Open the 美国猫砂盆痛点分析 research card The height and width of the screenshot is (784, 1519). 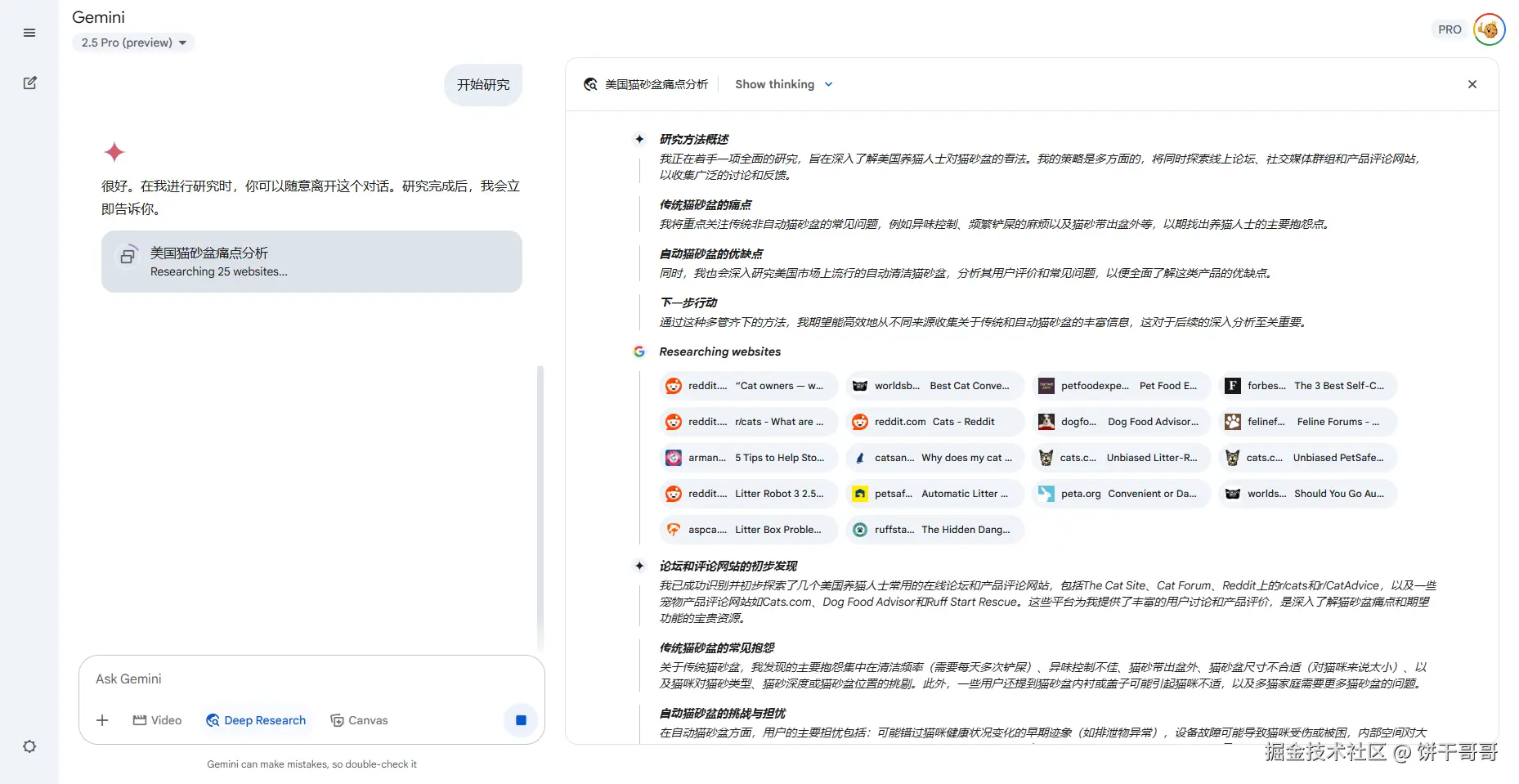click(311, 262)
